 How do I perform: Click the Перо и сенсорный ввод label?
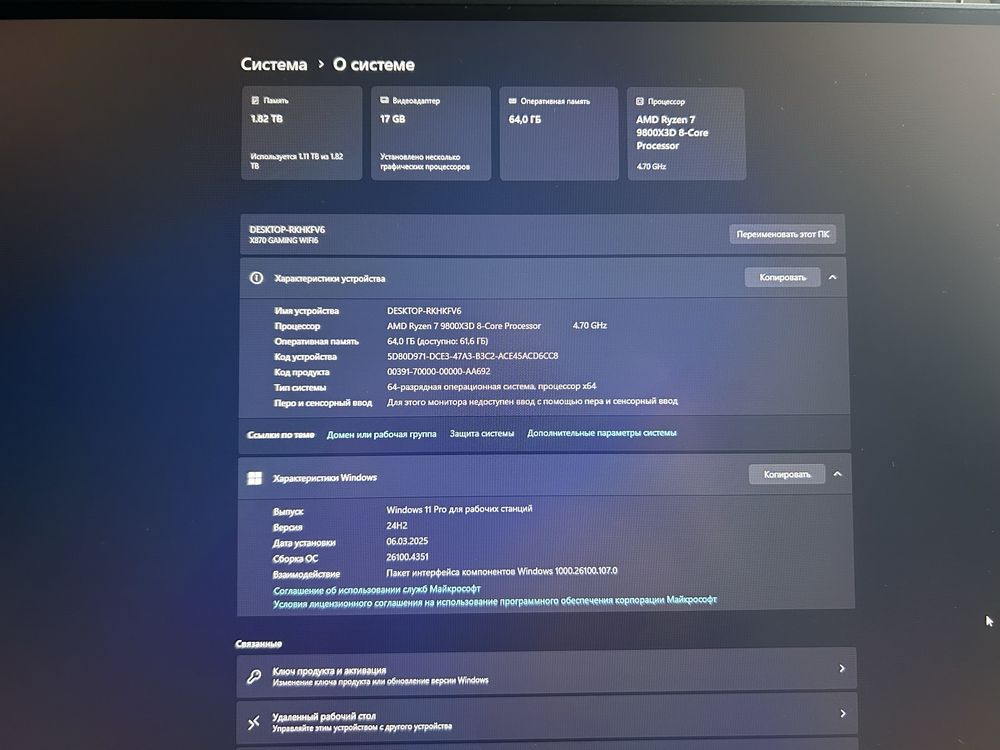[x=323, y=403]
